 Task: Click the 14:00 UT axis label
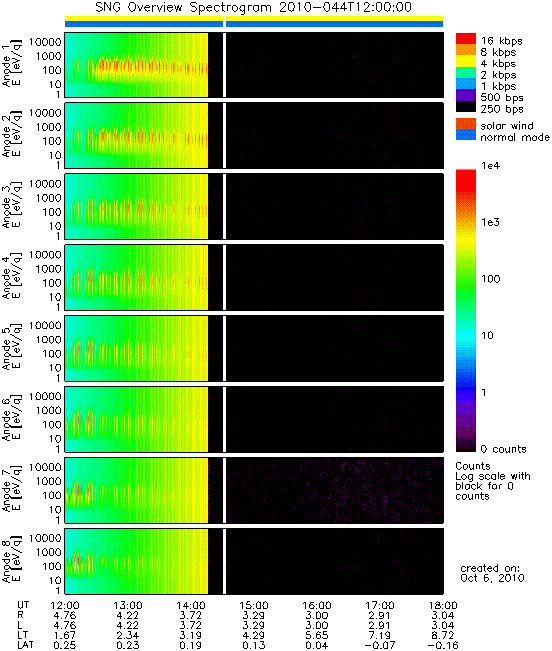pos(191,605)
